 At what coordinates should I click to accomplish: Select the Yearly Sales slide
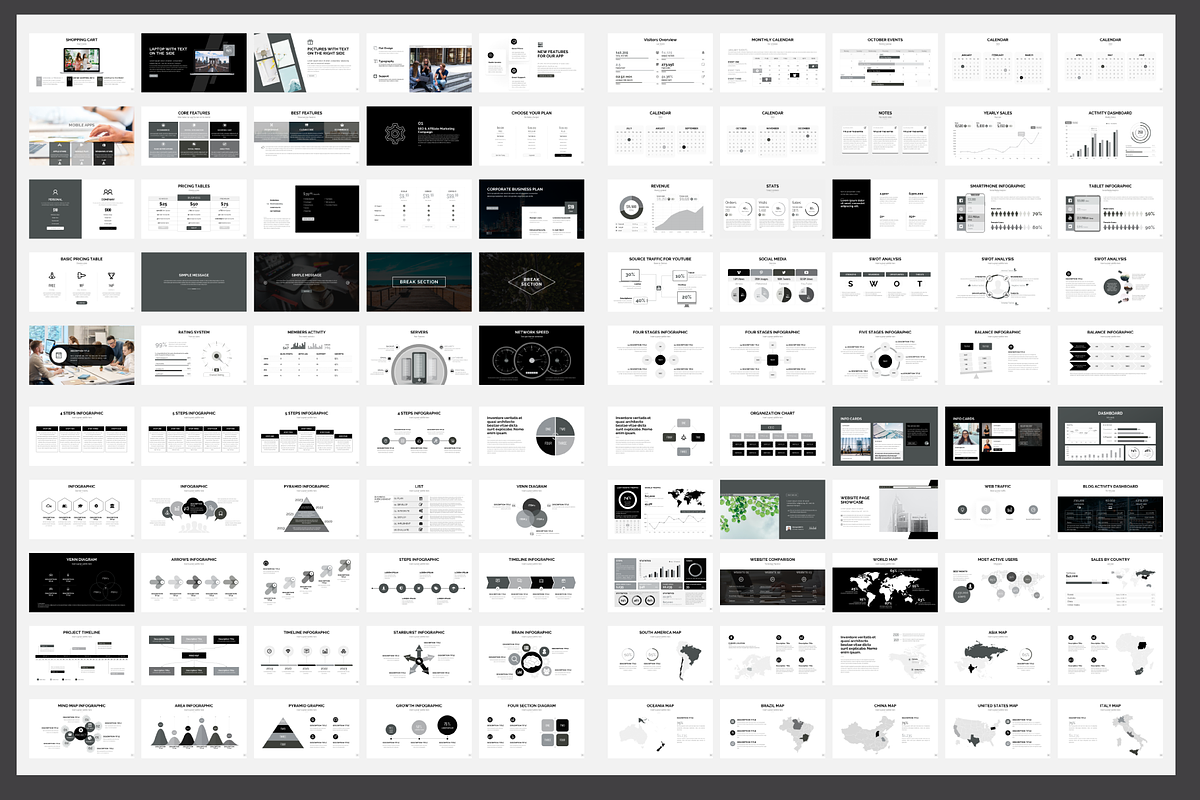click(997, 135)
